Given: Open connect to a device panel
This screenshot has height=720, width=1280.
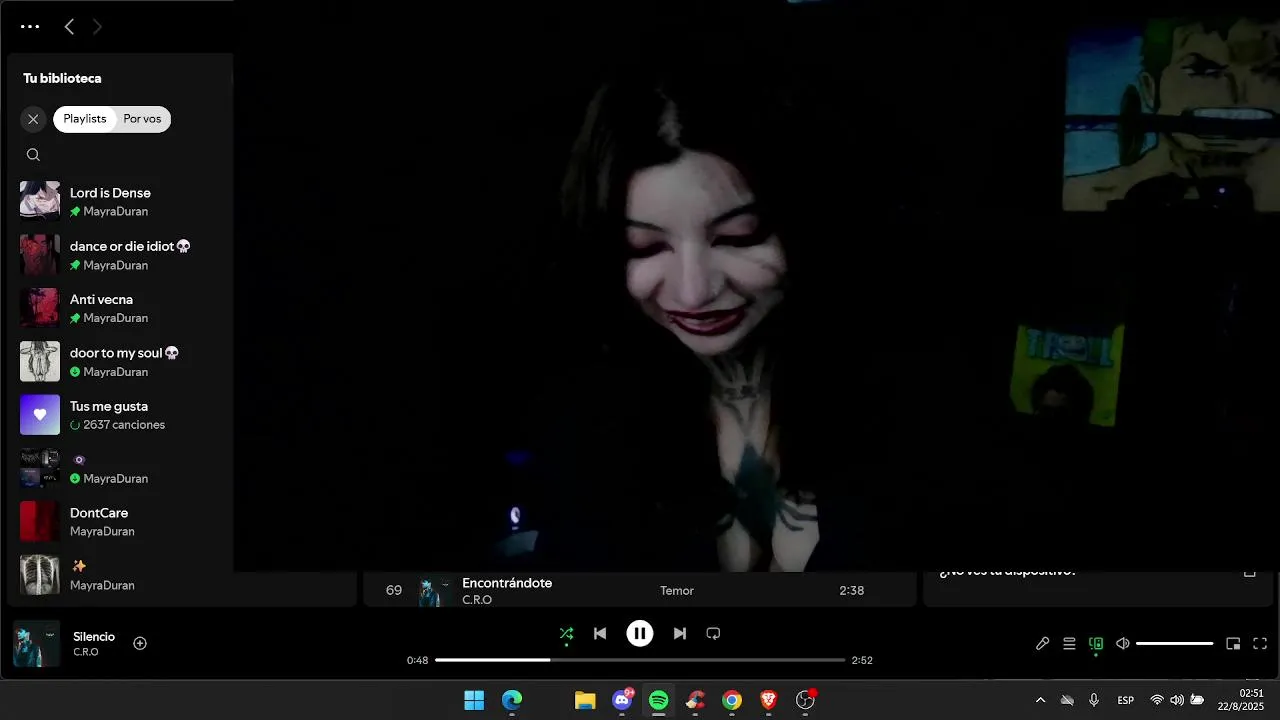Looking at the screenshot, I should point(1096,644).
